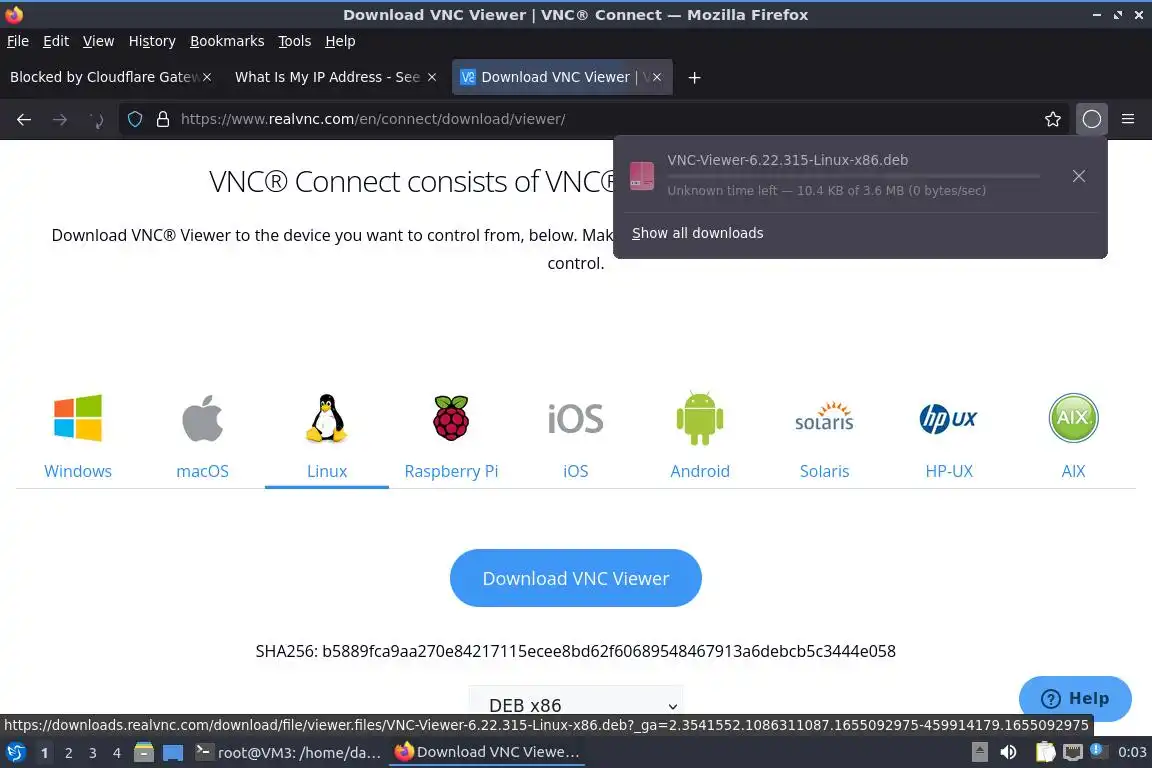The height and width of the screenshot is (768, 1152).
Task: Open the clipboard tray icon
Action: [1045, 752]
